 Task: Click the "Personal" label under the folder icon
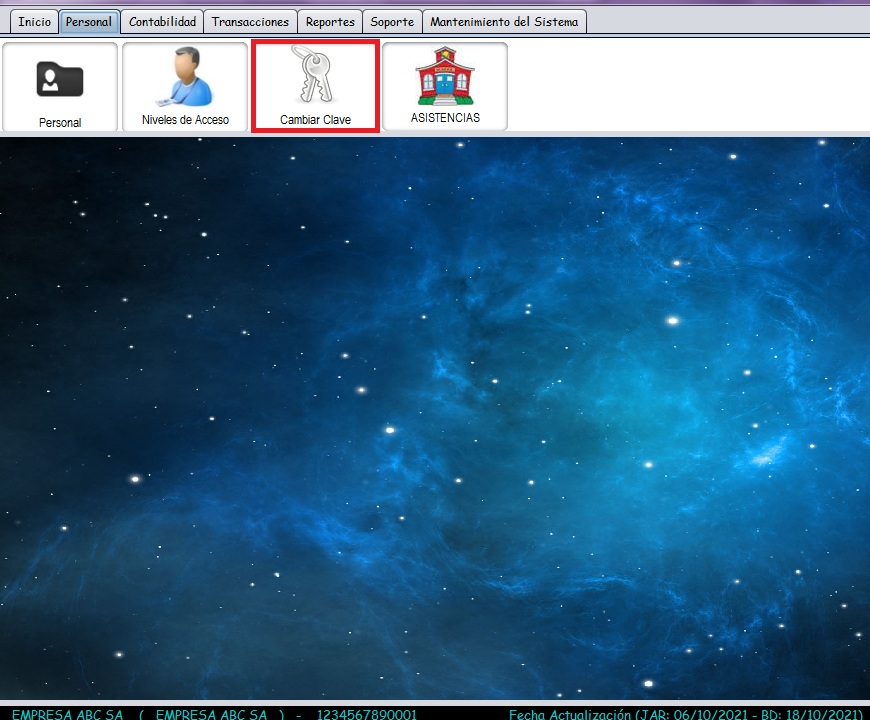(60, 123)
